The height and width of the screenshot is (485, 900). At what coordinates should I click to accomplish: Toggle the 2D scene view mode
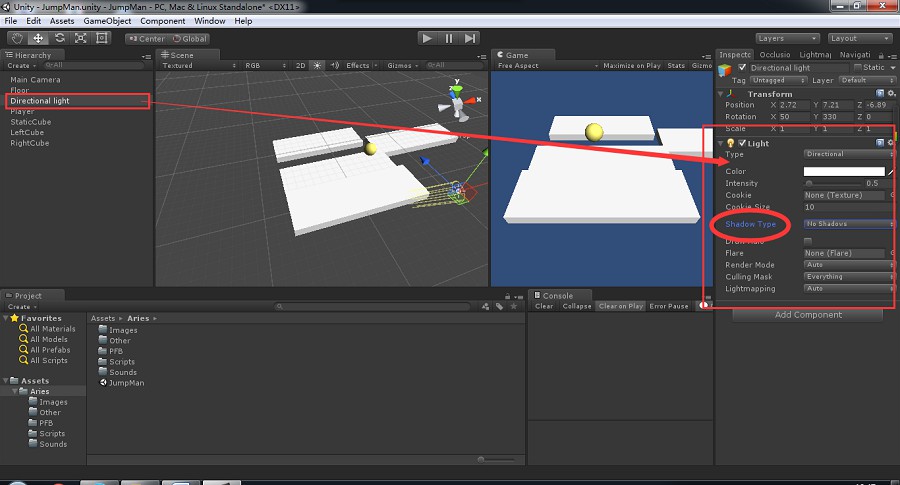[300, 65]
